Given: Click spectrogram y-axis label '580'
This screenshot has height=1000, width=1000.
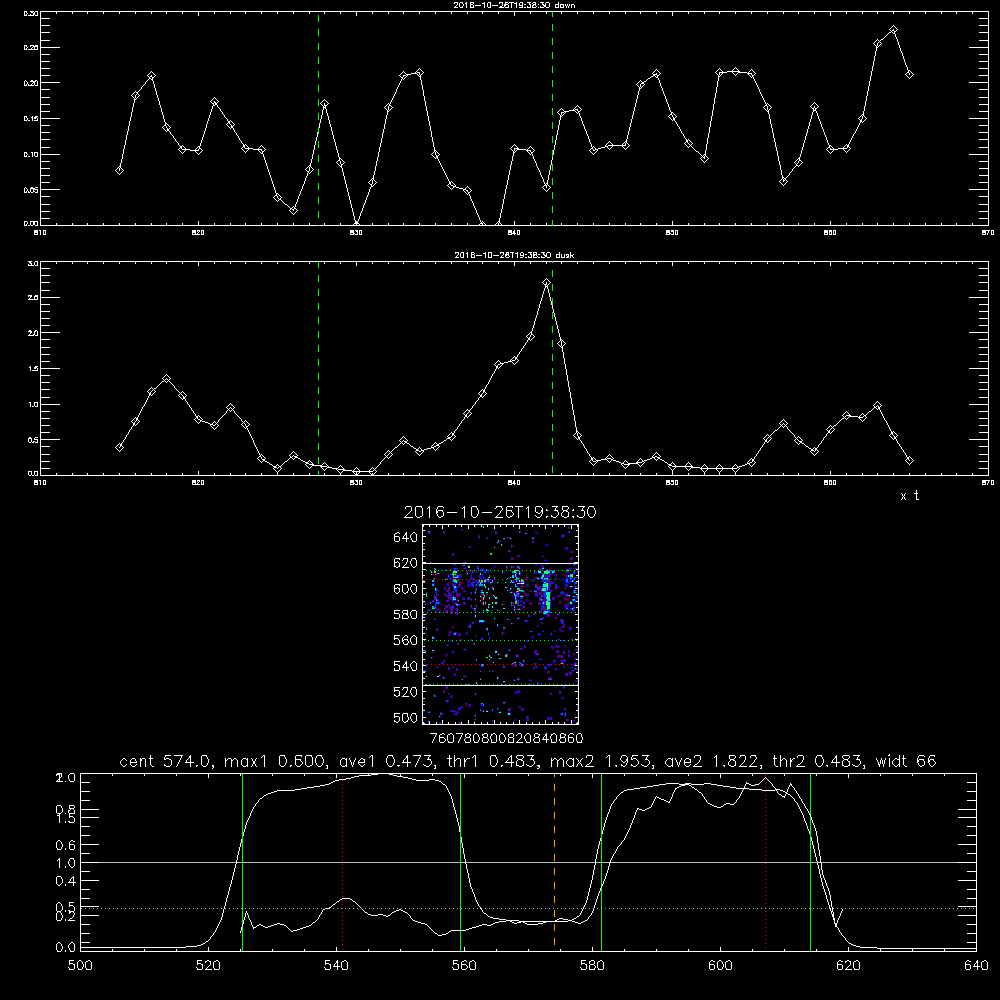Looking at the screenshot, I should click(406, 615).
